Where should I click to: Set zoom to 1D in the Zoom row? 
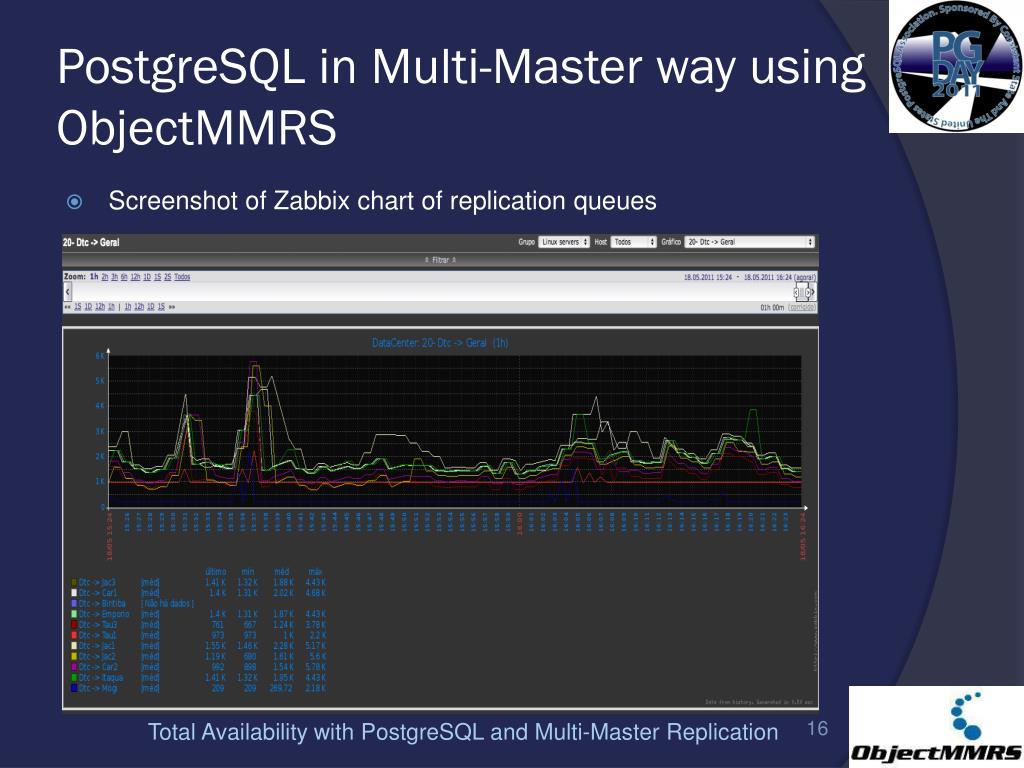(147, 277)
